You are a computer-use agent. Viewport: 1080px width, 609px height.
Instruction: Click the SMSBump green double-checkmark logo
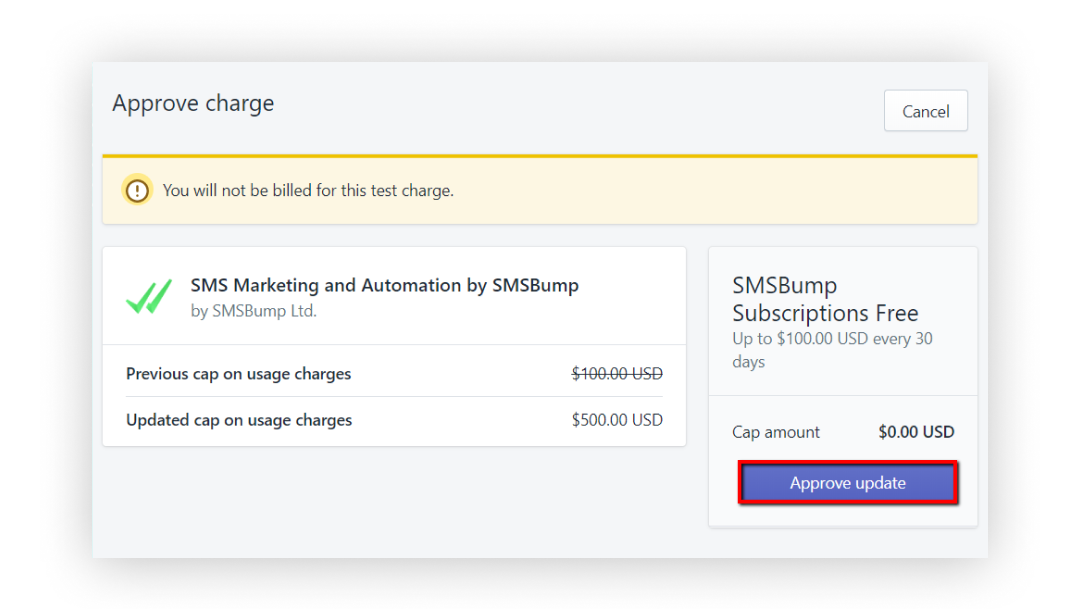pyautogui.click(x=149, y=297)
